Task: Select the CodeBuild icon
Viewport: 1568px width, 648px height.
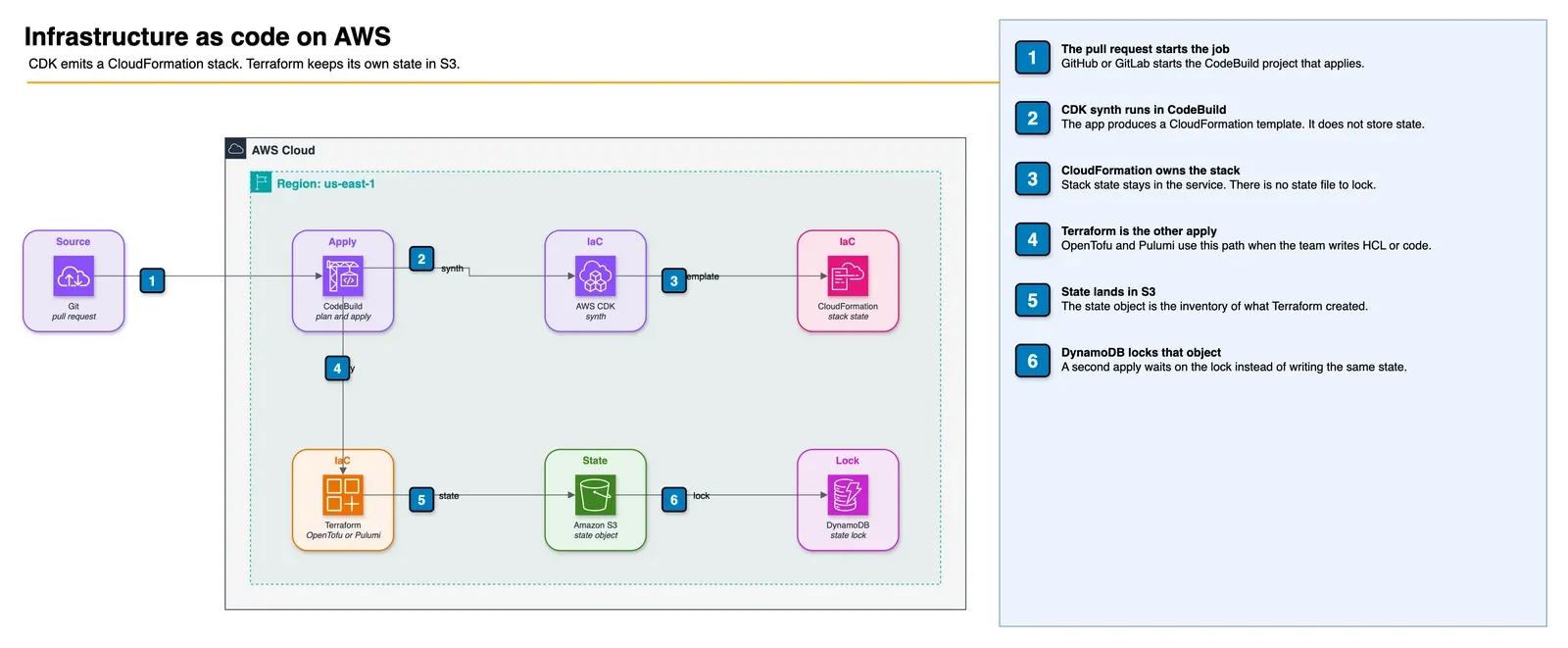Action: [x=343, y=276]
